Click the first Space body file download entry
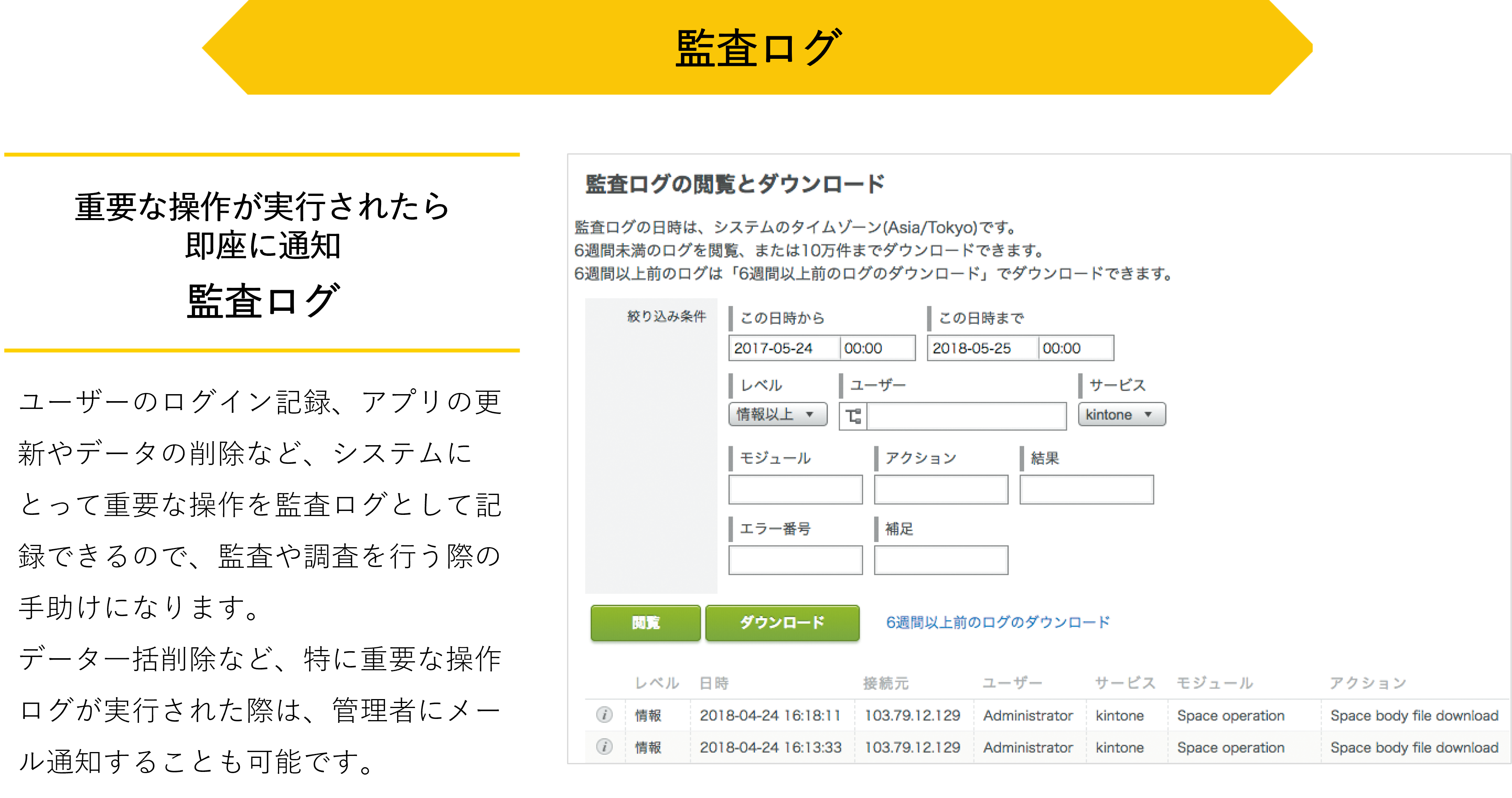Image resolution: width=1512 pixels, height=798 pixels. (1414, 715)
